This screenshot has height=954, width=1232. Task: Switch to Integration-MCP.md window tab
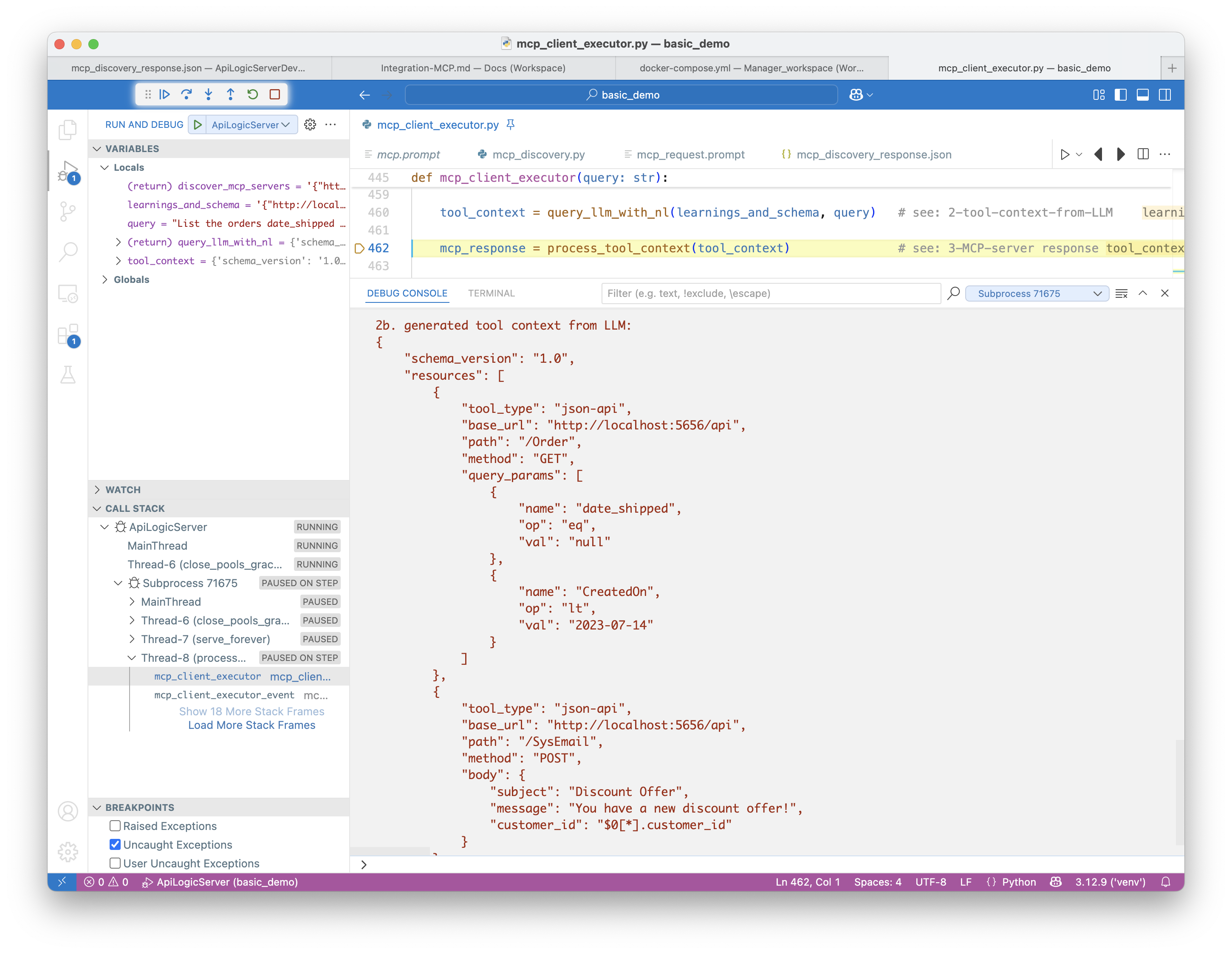473,68
